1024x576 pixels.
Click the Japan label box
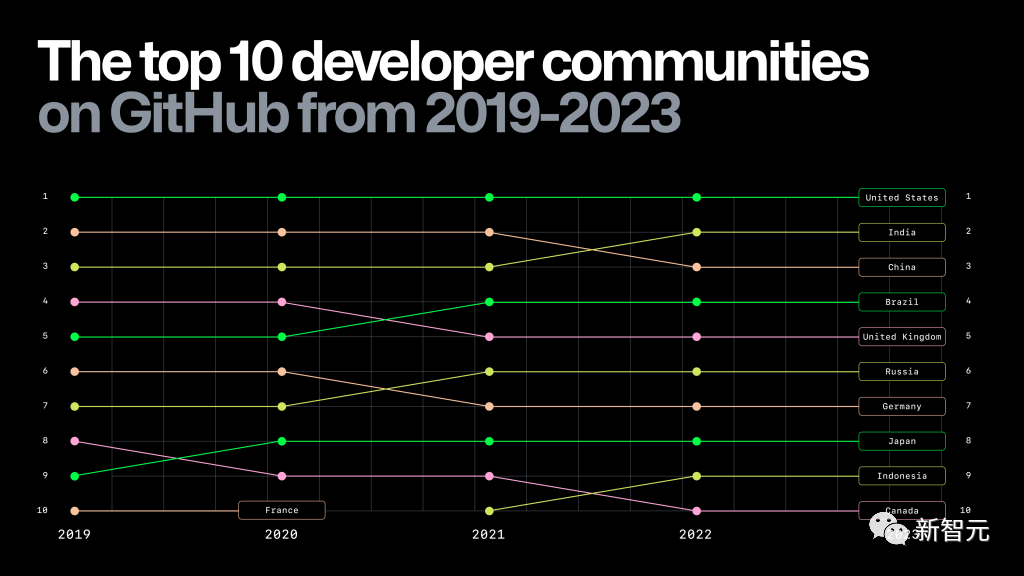click(x=901, y=441)
